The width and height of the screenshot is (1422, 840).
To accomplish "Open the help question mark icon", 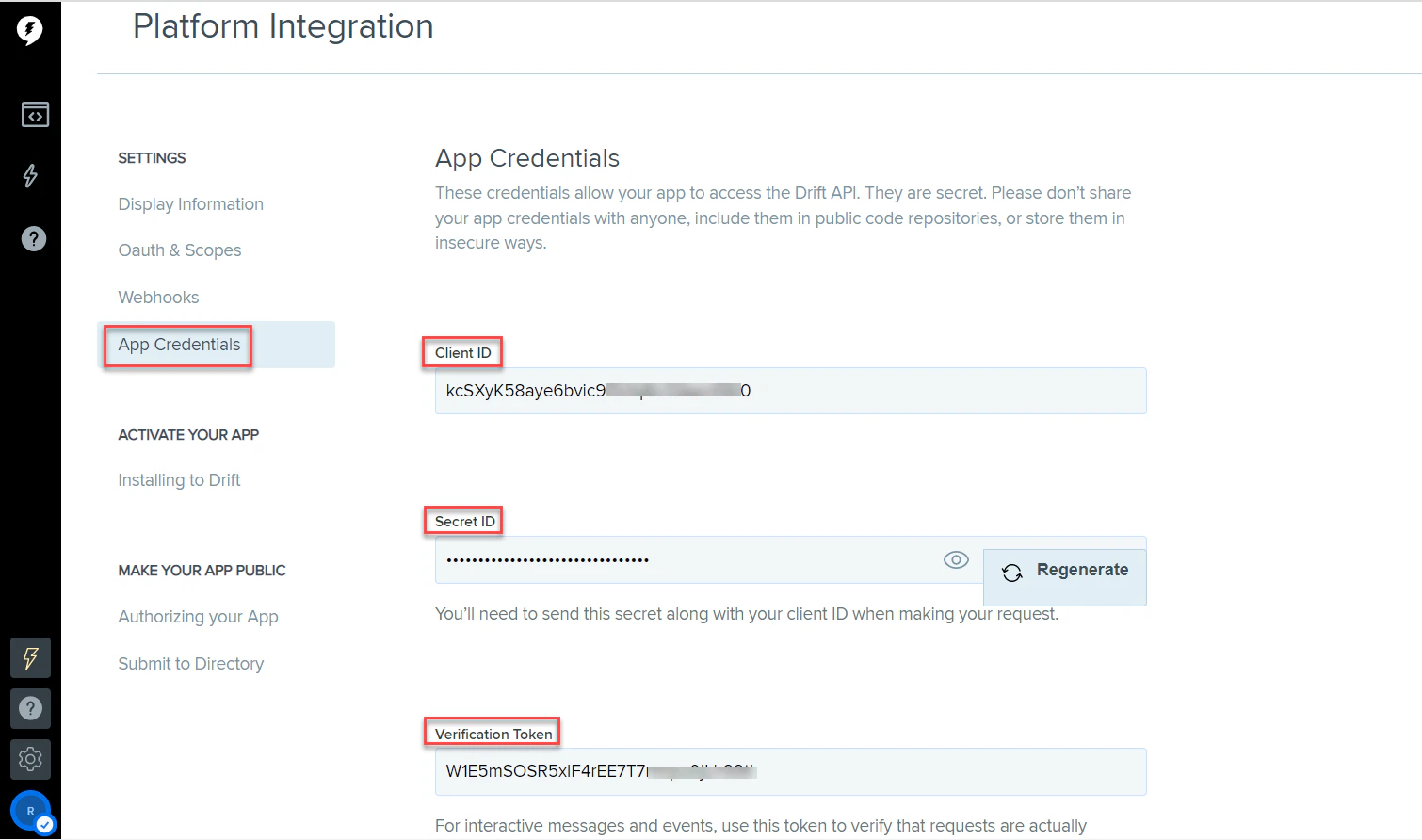I will tap(33, 238).
